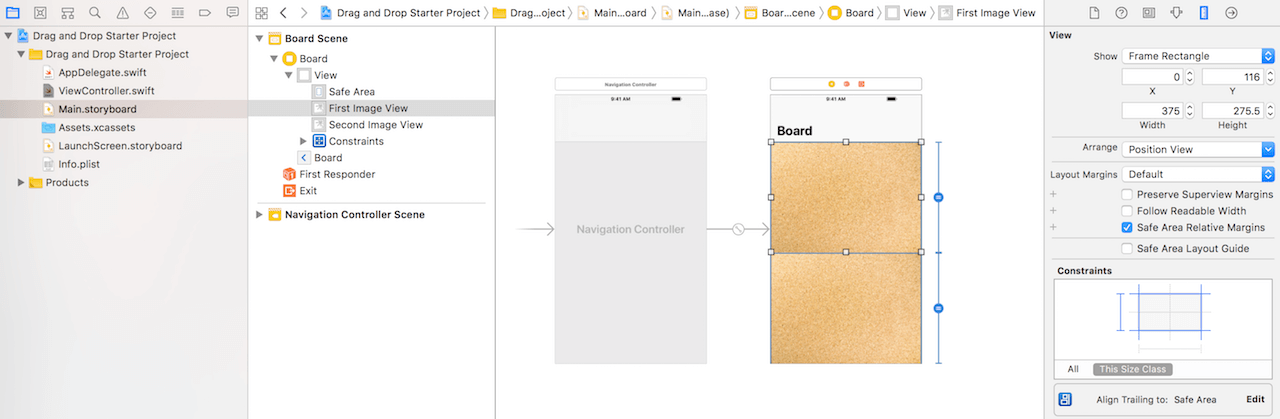Show the Breakpoint navigator
The width and height of the screenshot is (1280, 419).
pos(204,13)
